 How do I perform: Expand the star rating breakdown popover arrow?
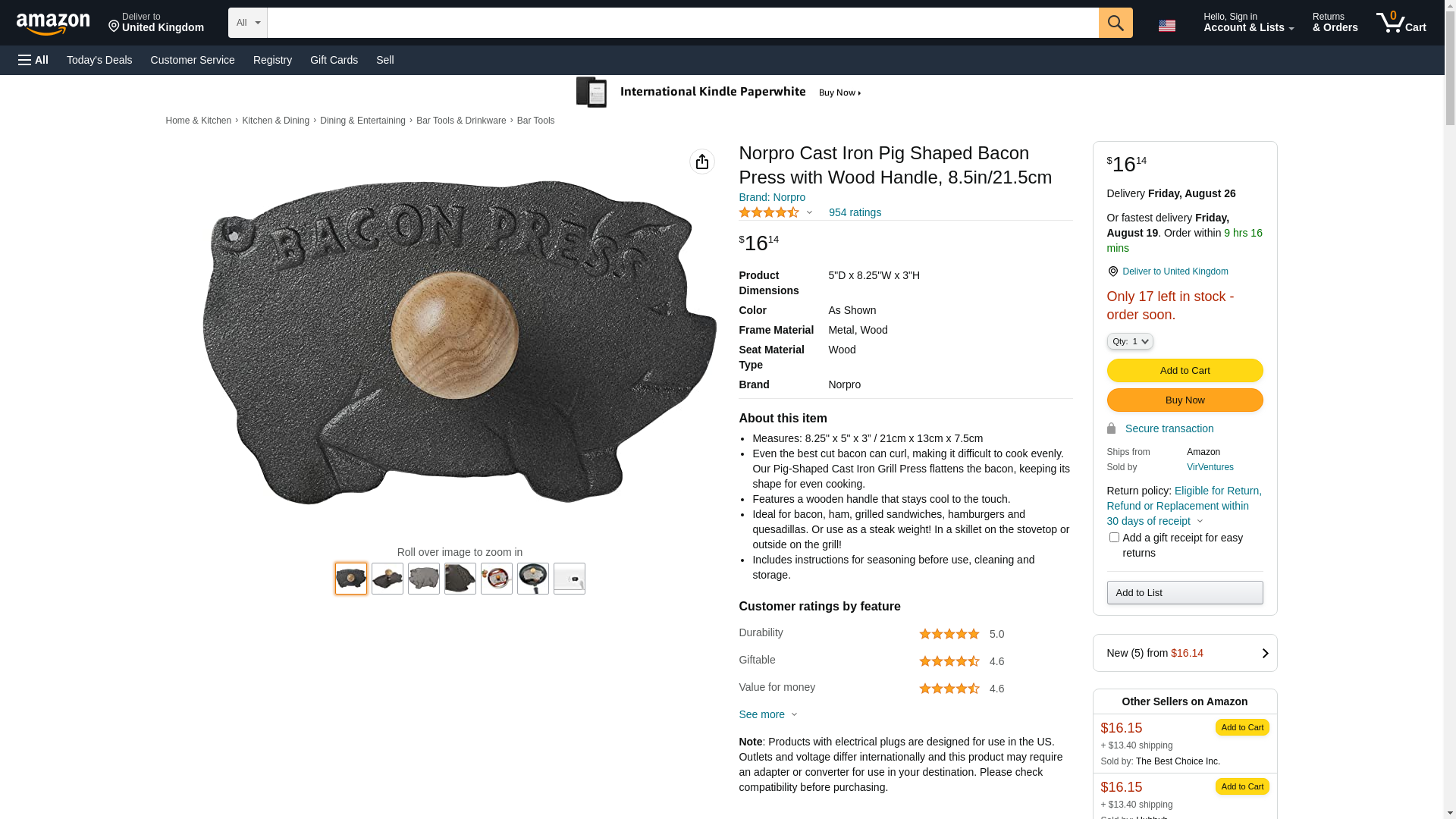(809, 213)
